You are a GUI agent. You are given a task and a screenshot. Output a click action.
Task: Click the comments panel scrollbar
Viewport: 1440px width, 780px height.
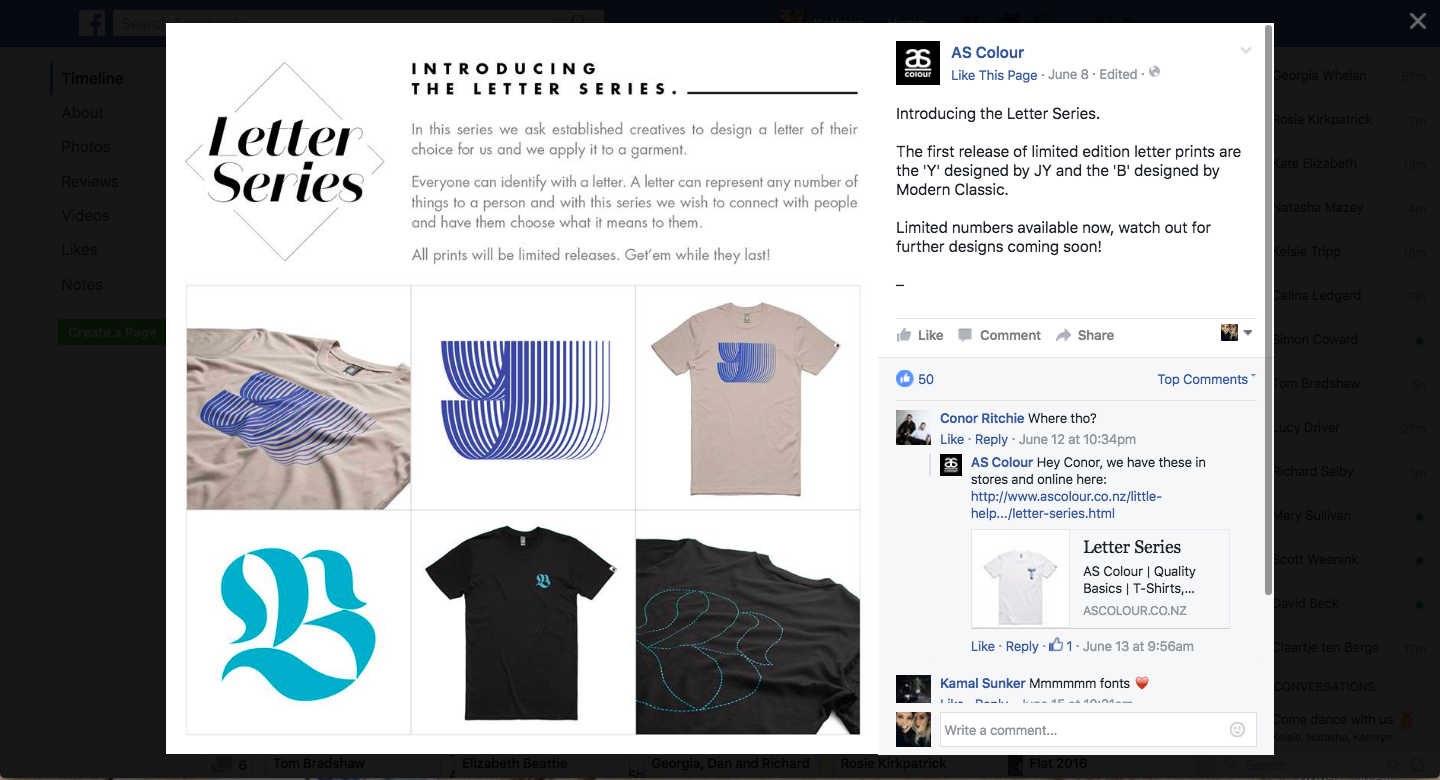(1269, 310)
